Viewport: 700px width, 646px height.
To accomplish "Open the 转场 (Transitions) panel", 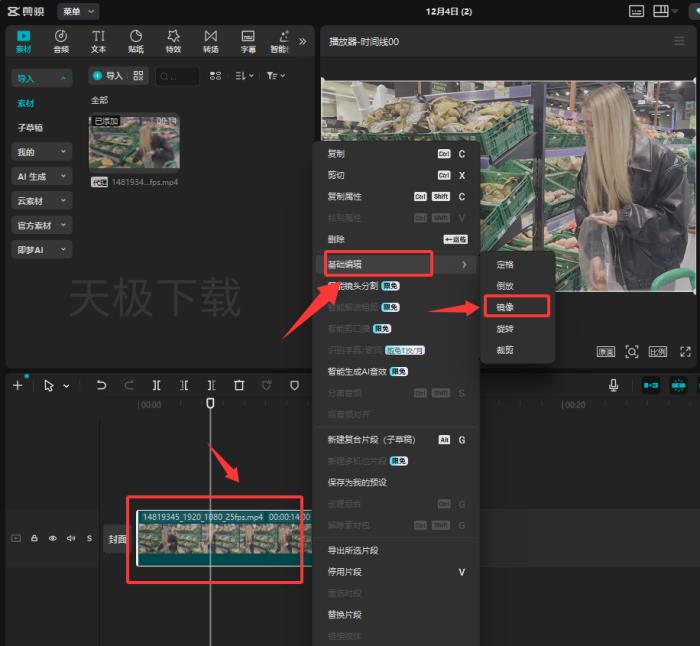I will pyautogui.click(x=211, y=40).
